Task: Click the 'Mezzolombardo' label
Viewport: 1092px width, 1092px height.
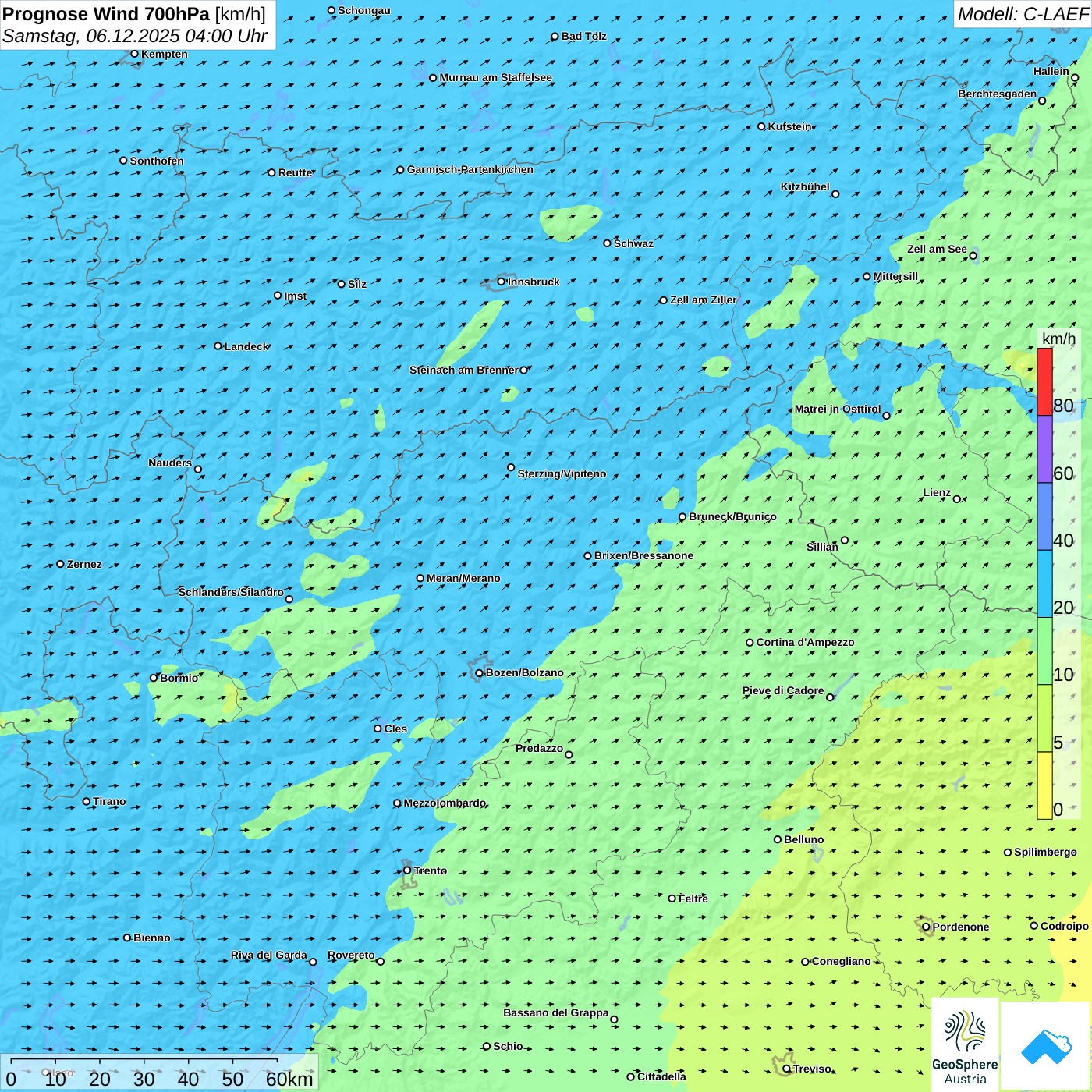Action: coord(445,803)
